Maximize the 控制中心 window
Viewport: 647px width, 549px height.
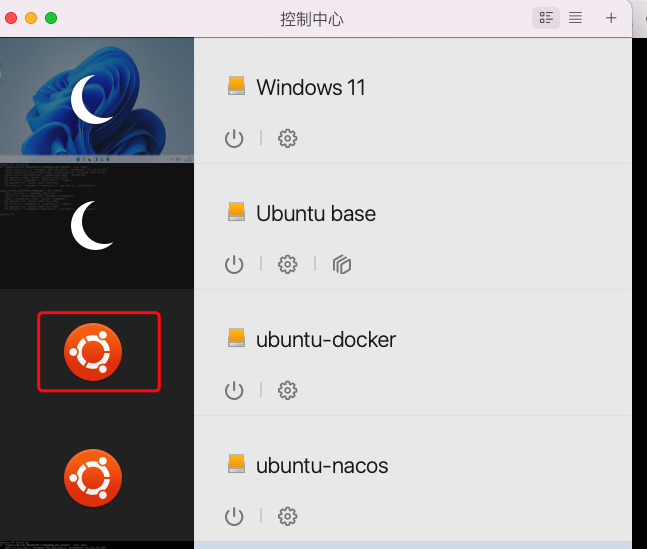[51, 18]
